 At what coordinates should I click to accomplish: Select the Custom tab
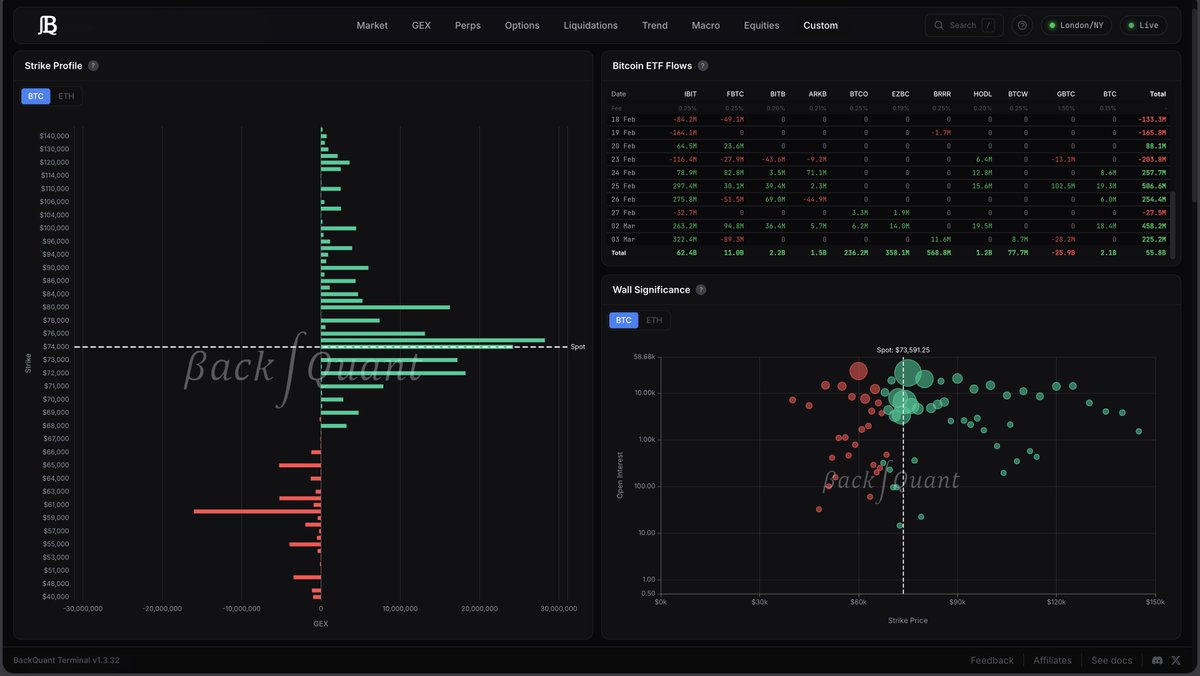pos(821,25)
